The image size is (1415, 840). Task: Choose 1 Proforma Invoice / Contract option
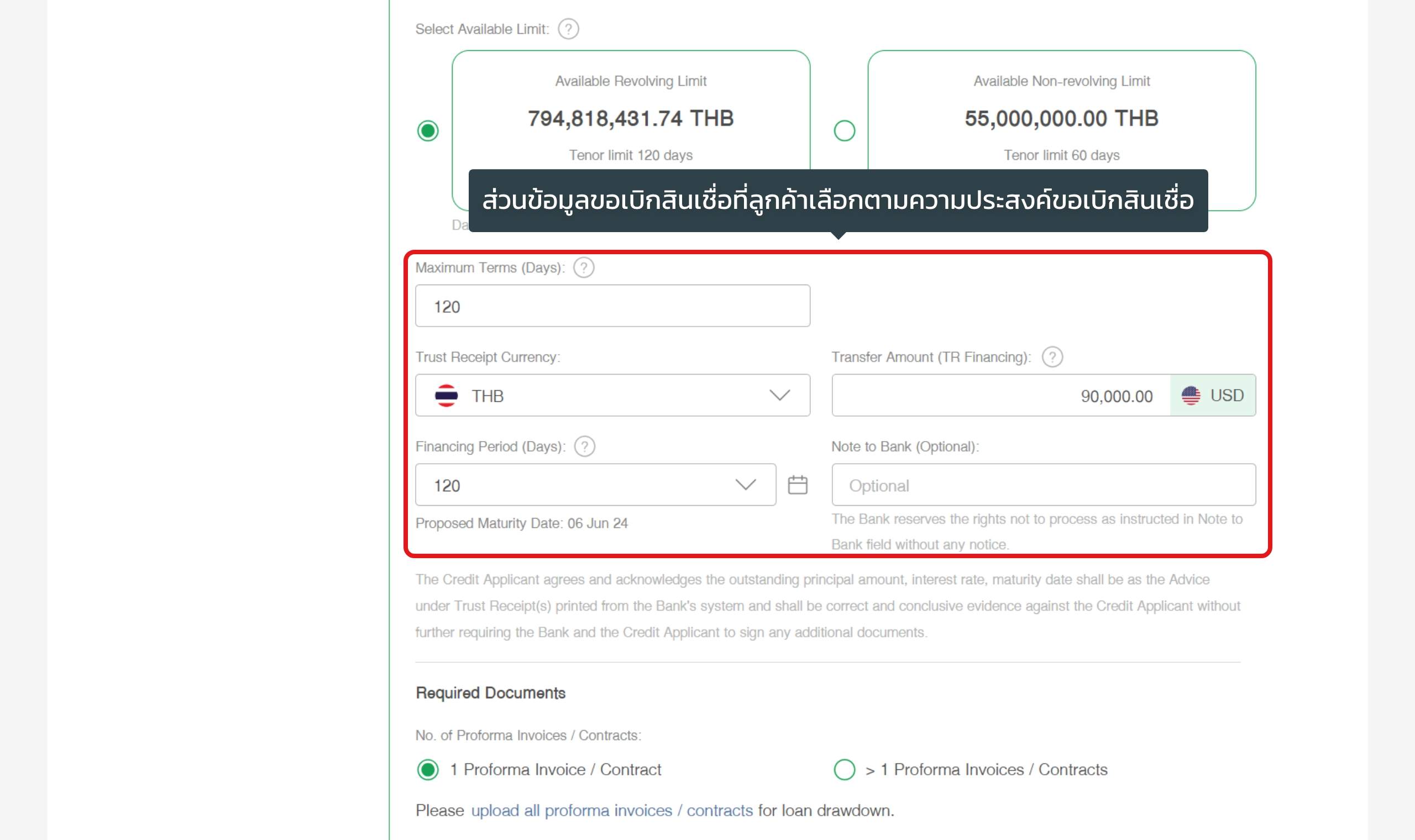[x=428, y=770]
